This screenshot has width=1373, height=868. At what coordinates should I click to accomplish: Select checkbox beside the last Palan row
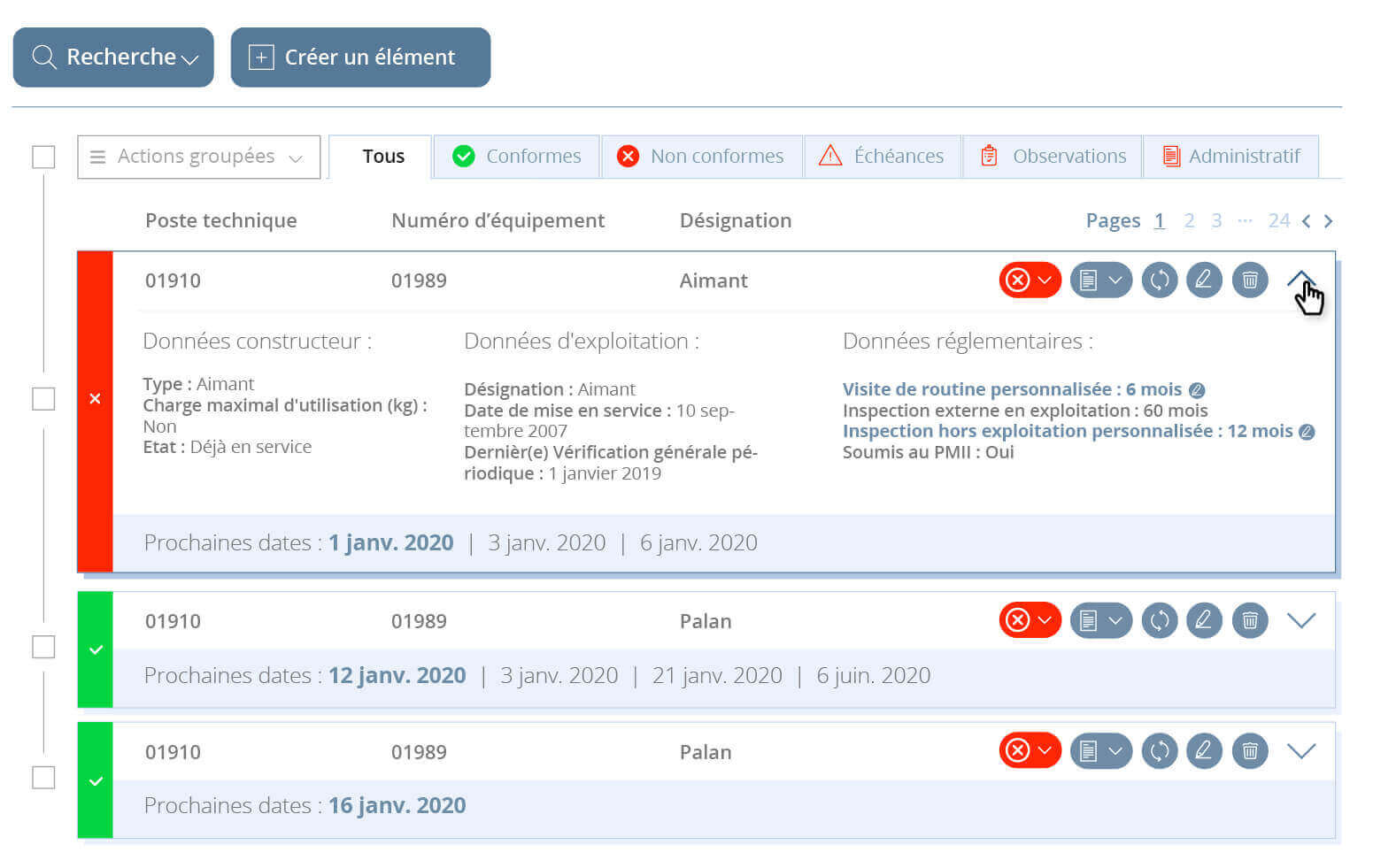point(43,778)
